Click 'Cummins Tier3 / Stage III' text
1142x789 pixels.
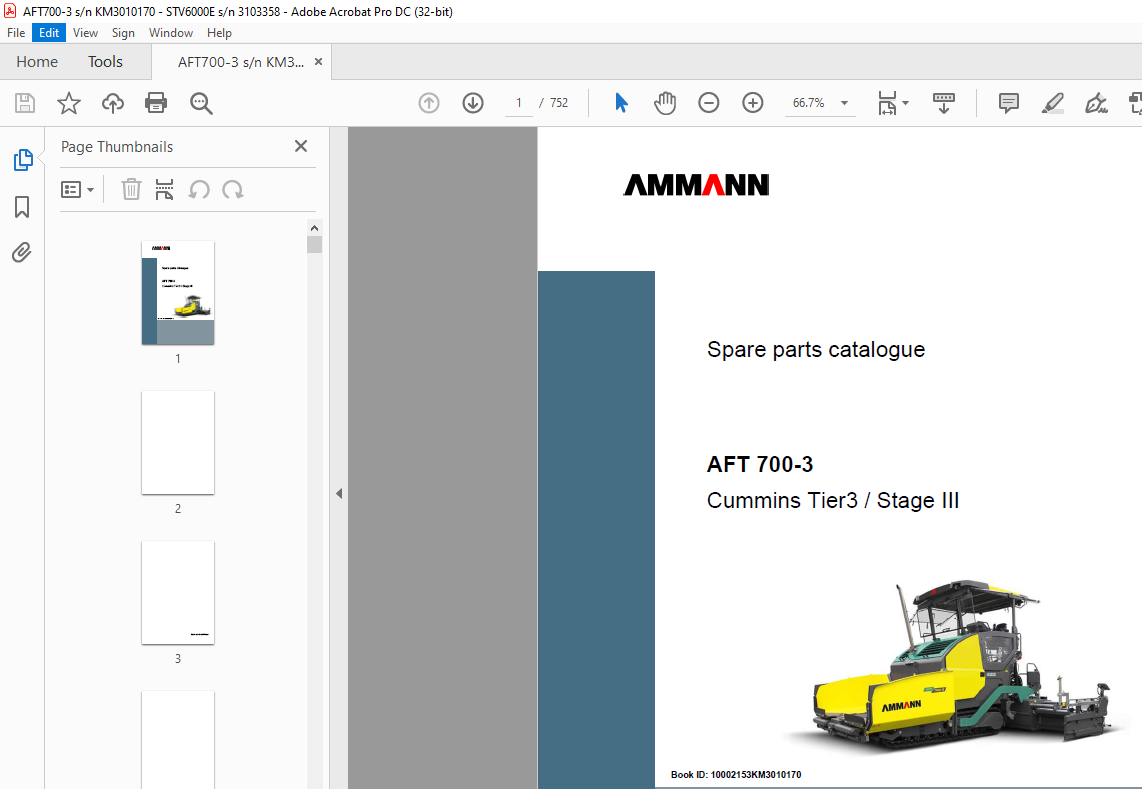click(832, 501)
